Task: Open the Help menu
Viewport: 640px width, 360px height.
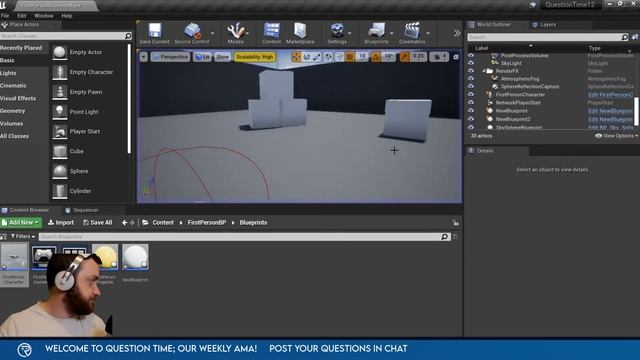Action: 67,16
